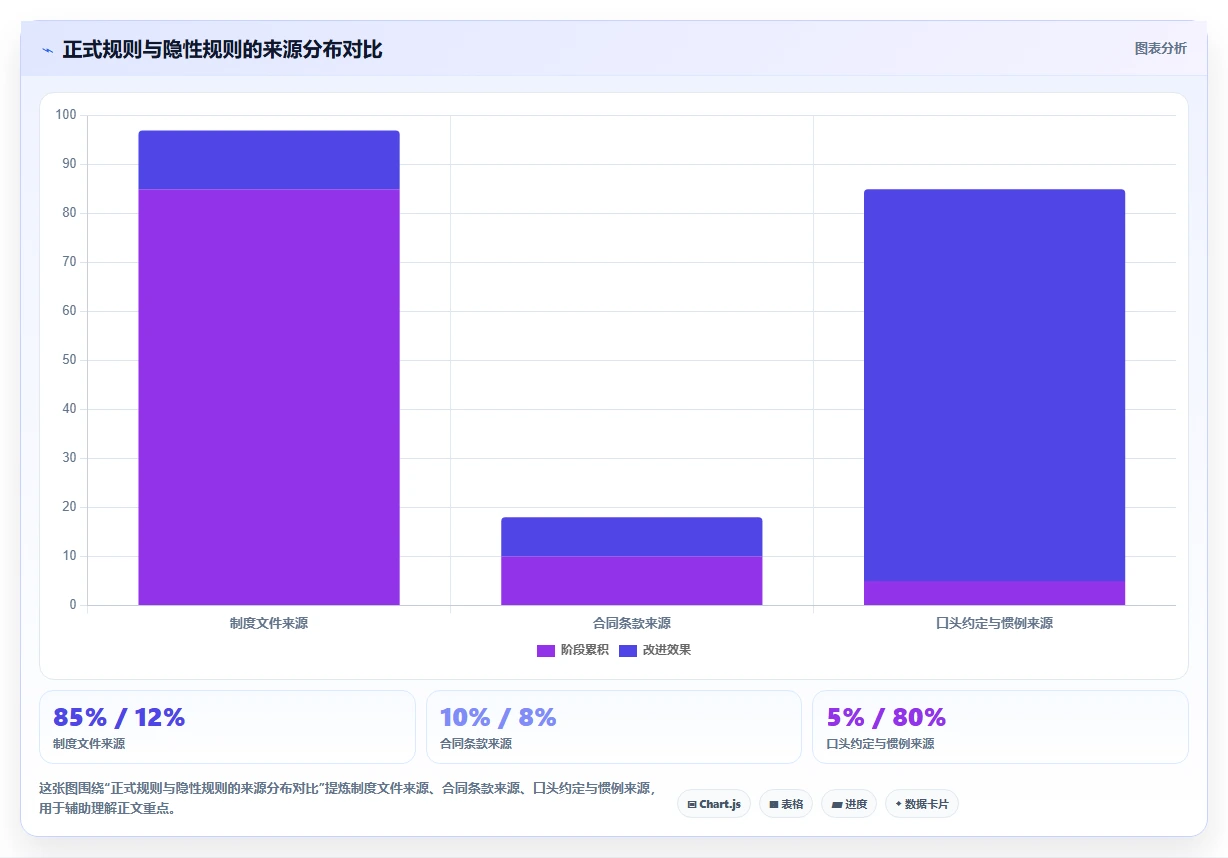Open the 5% / 80% data card

click(1000, 727)
